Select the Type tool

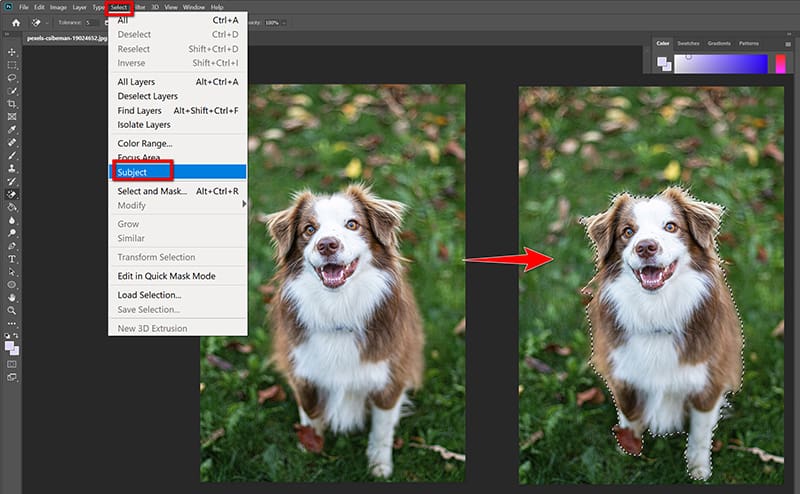[x=12, y=258]
